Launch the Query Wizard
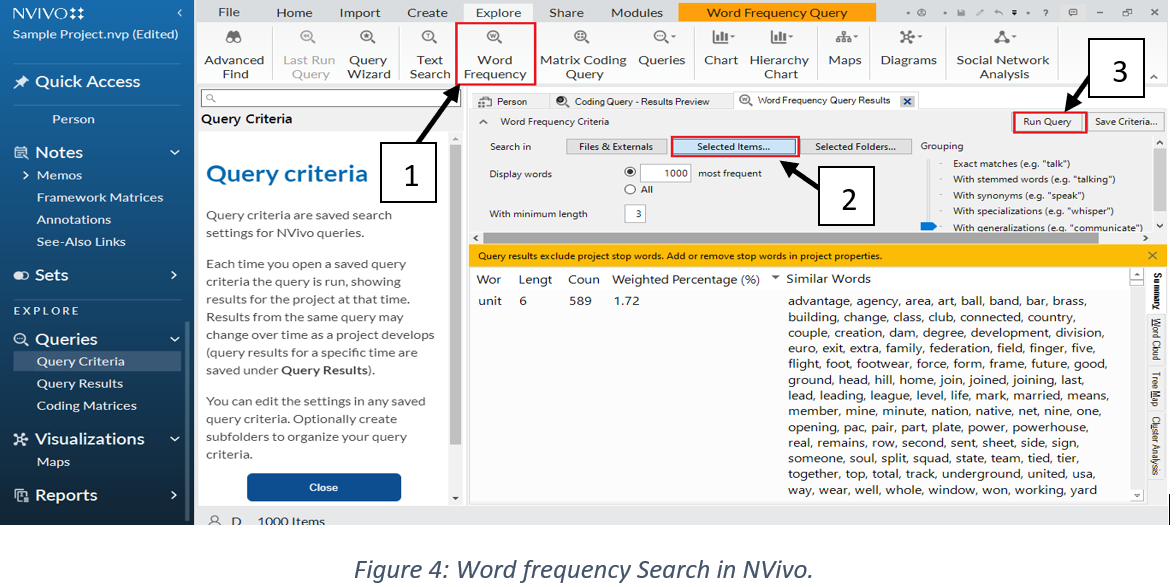The width and height of the screenshot is (1176, 587). 368,60
